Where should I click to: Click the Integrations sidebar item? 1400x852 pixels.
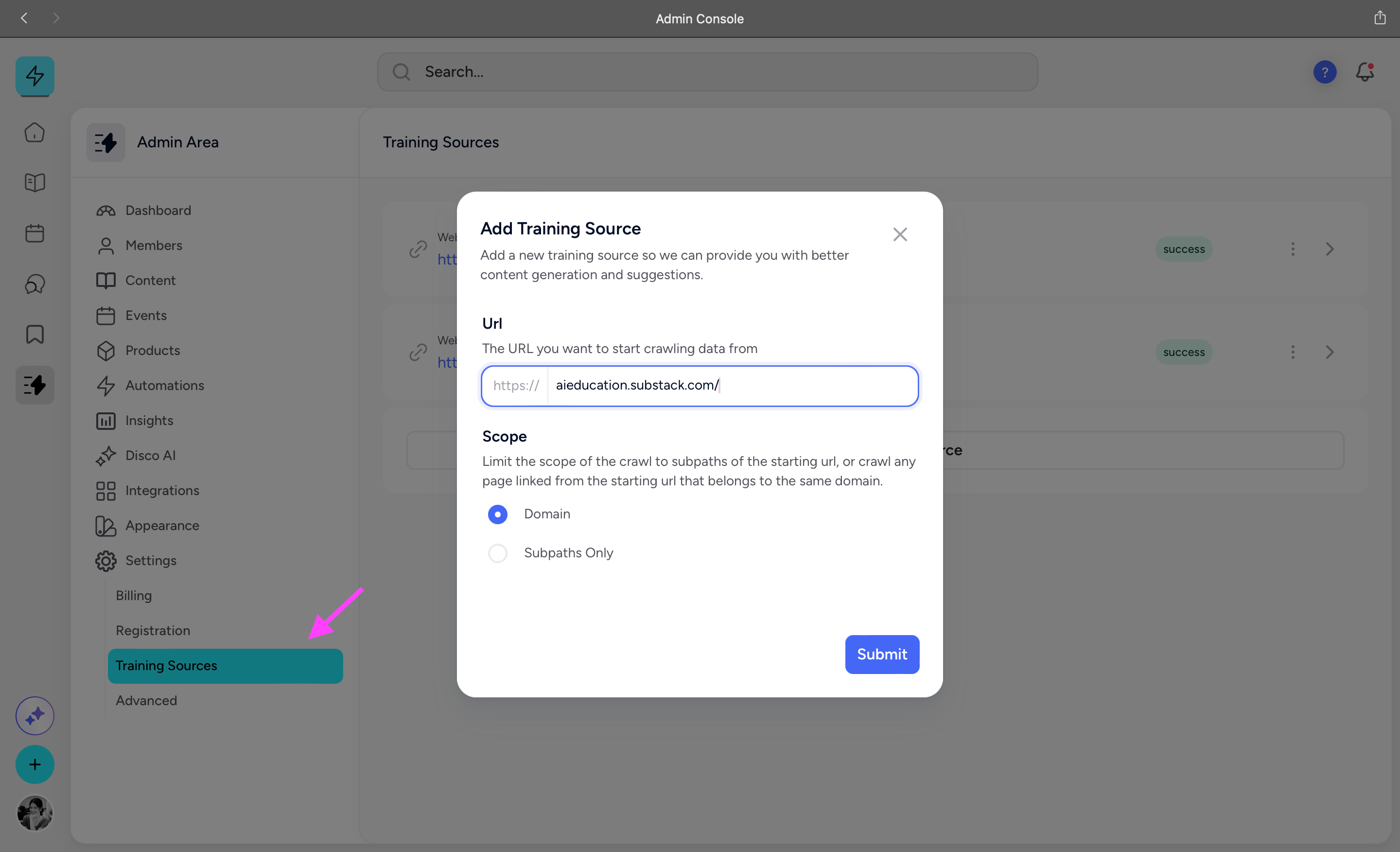[x=162, y=491]
